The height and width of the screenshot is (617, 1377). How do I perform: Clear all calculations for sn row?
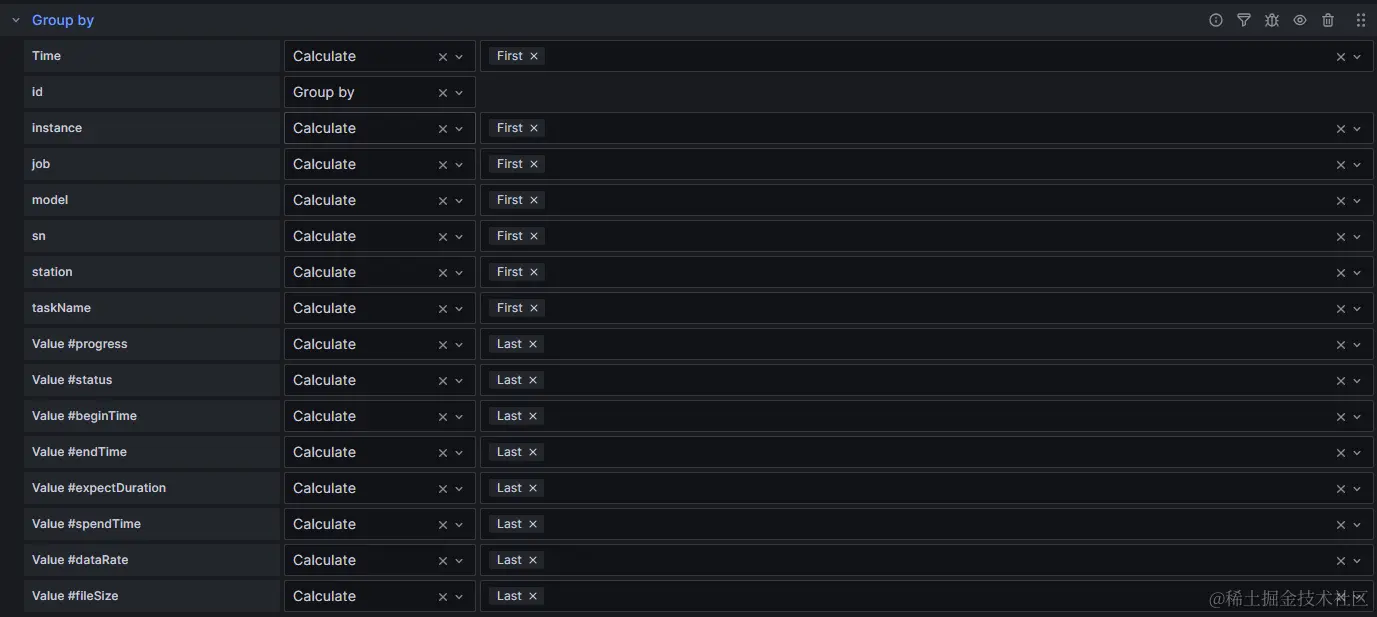[x=1341, y=237]
